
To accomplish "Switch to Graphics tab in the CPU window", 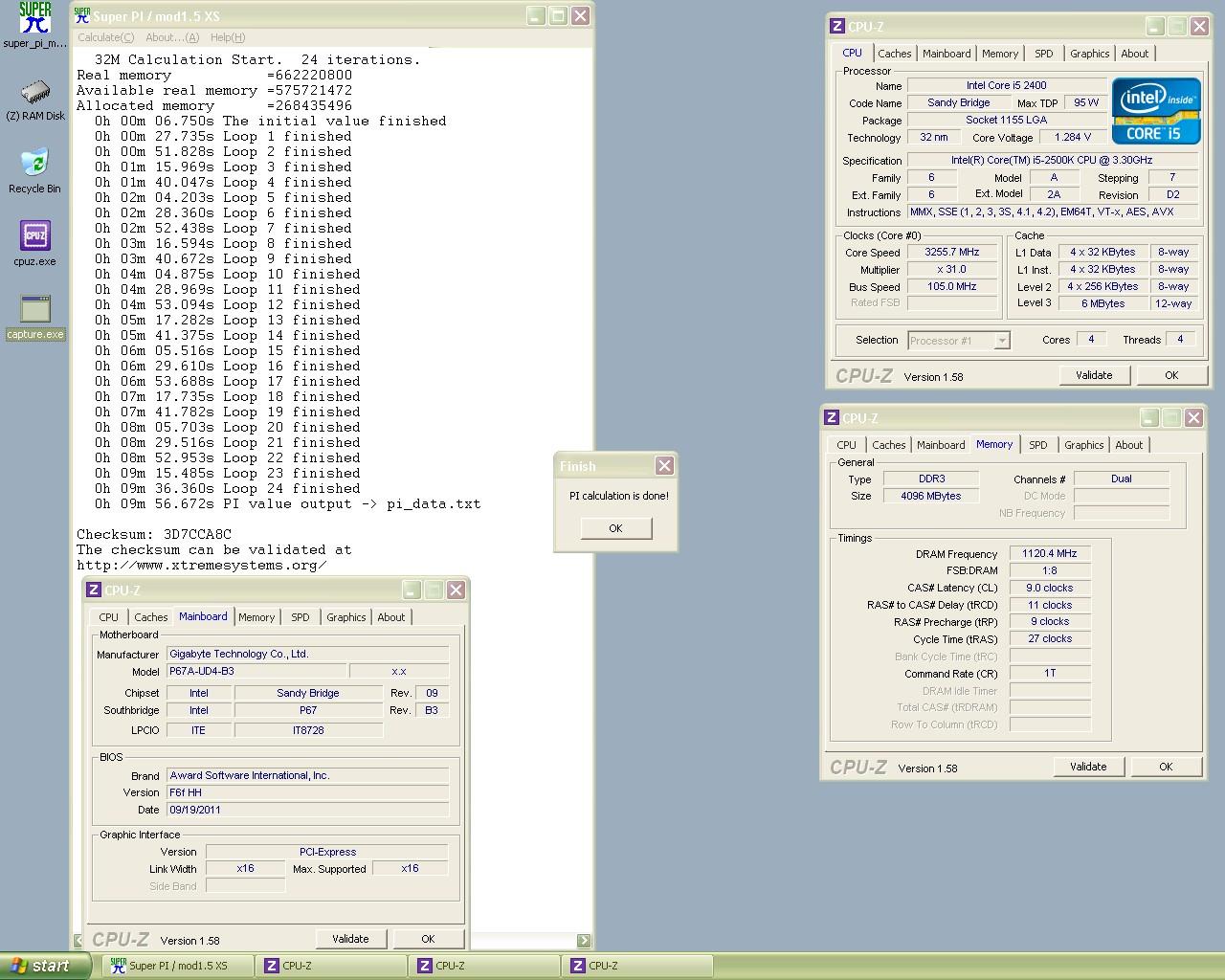I will (1090, 54).
